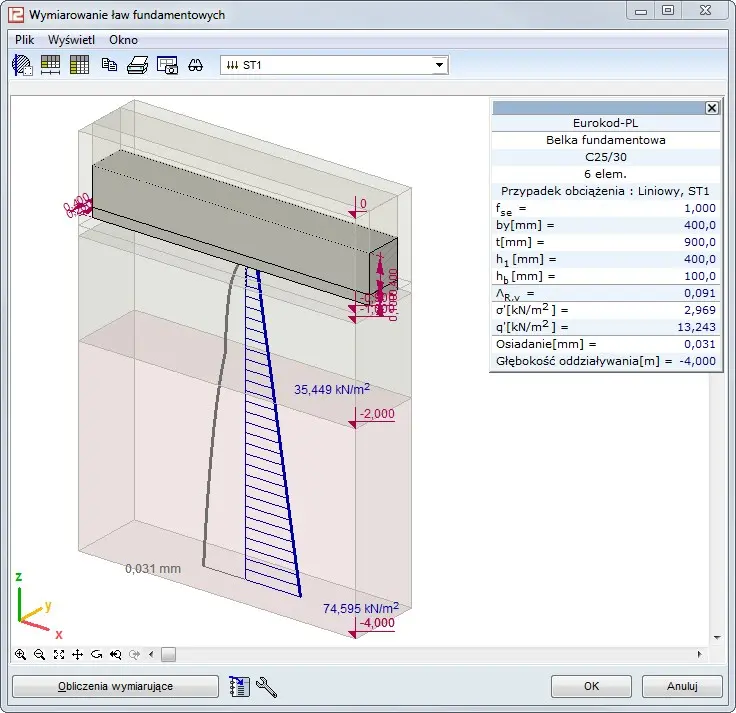The width and height of the screenshot is (736, 713).
Task: Click the rotate view icon
Action: [97, 654]
